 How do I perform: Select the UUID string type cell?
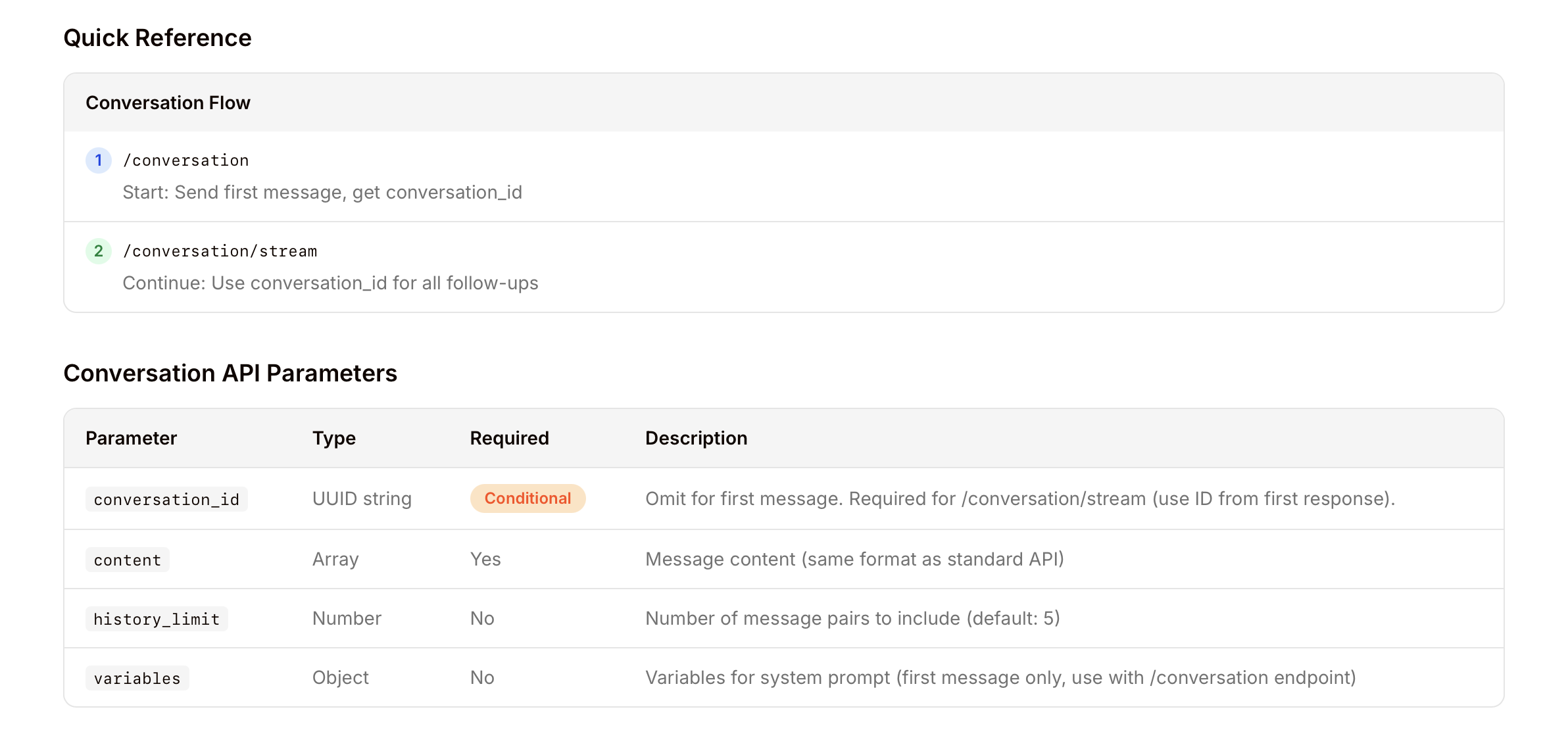362,499
